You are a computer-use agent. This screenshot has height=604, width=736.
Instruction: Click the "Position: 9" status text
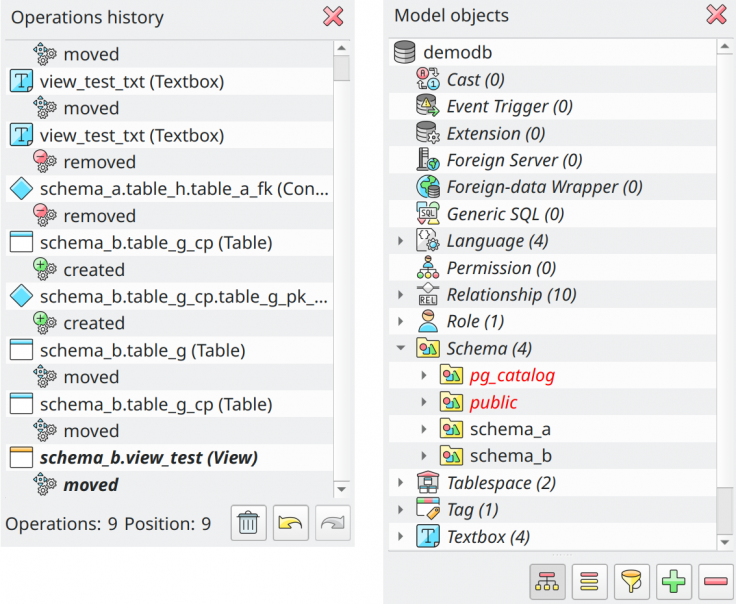(x=168, y=524)
